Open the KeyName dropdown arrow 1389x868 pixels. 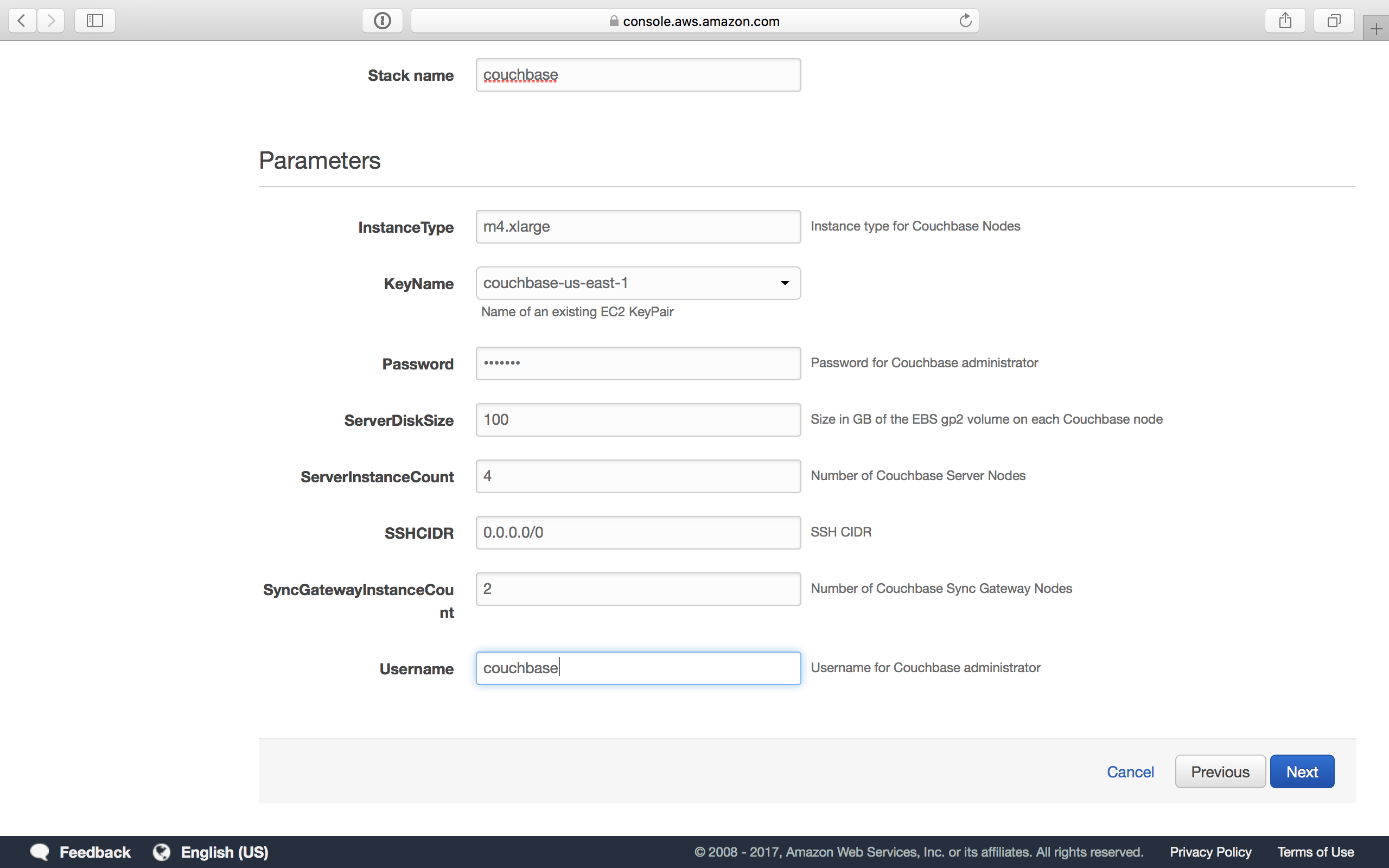[785, 283]
